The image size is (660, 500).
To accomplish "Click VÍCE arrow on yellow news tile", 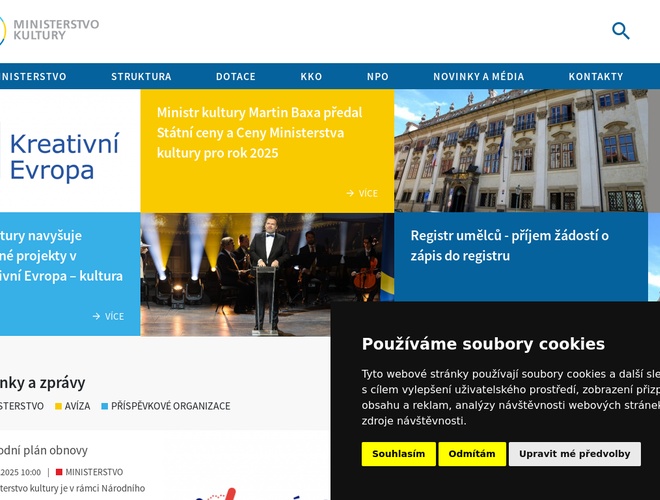I will (x=362, y=193).
